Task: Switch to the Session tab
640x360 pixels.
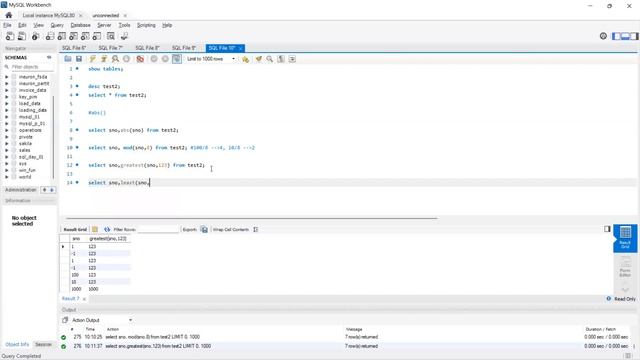Action: click(x=43, y=344)
